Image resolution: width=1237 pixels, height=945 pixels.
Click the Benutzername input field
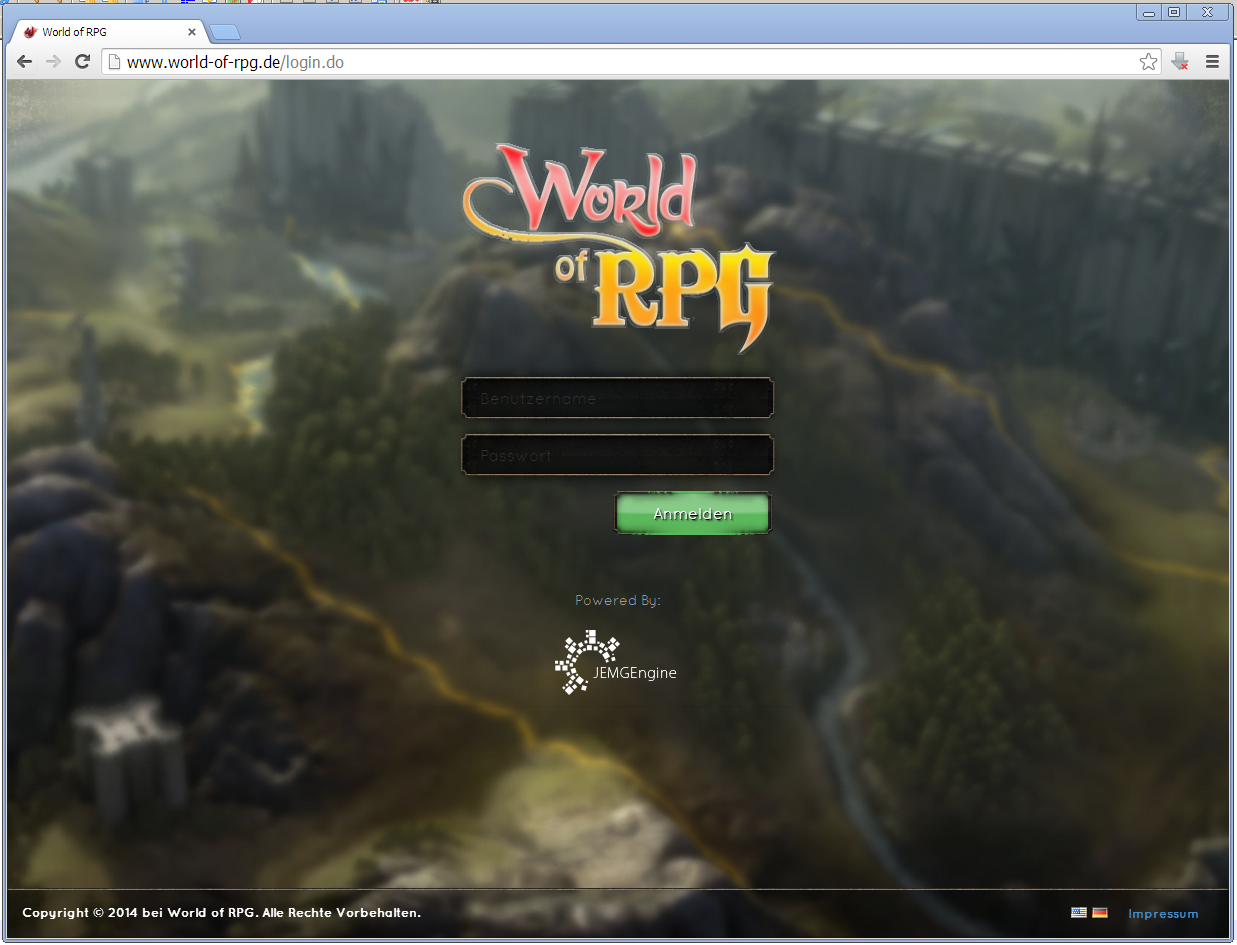(617, 398)
